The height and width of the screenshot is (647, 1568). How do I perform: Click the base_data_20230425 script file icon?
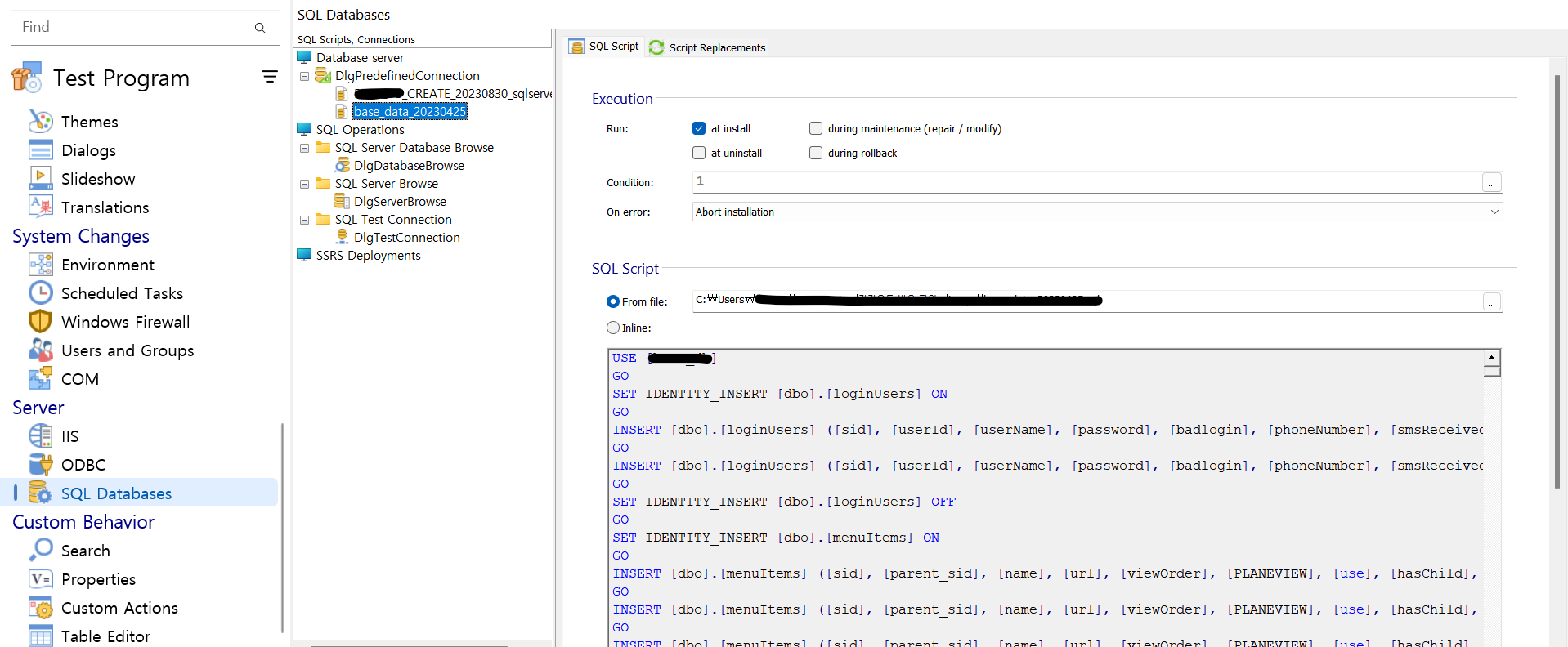(342, 112)
